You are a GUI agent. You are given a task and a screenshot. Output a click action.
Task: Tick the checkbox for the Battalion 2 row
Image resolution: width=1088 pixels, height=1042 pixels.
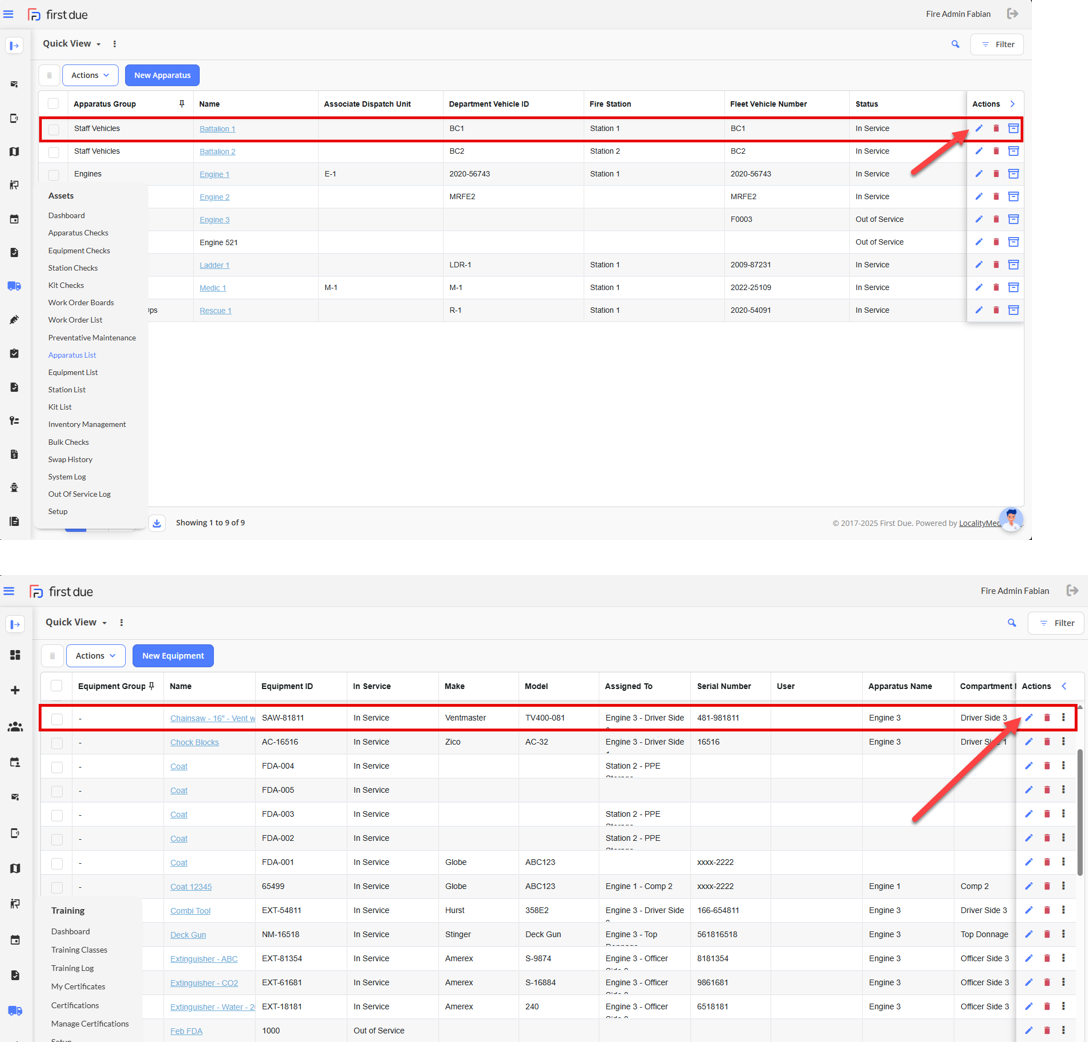click(x=54, y=152)
